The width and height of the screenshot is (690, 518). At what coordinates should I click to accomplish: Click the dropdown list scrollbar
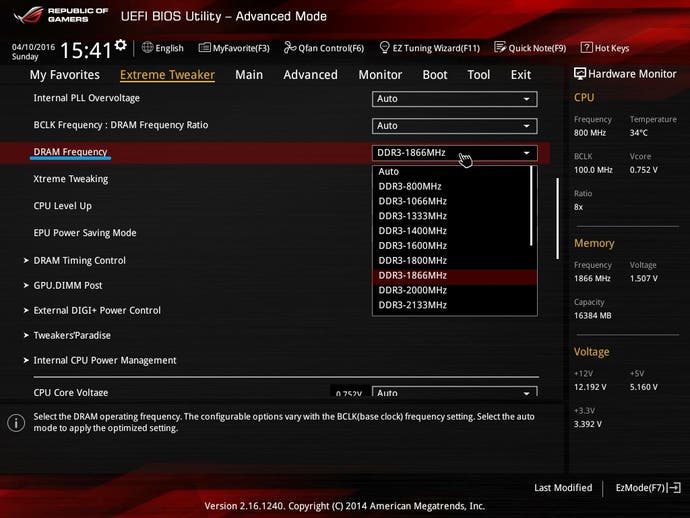coord(532,206)
